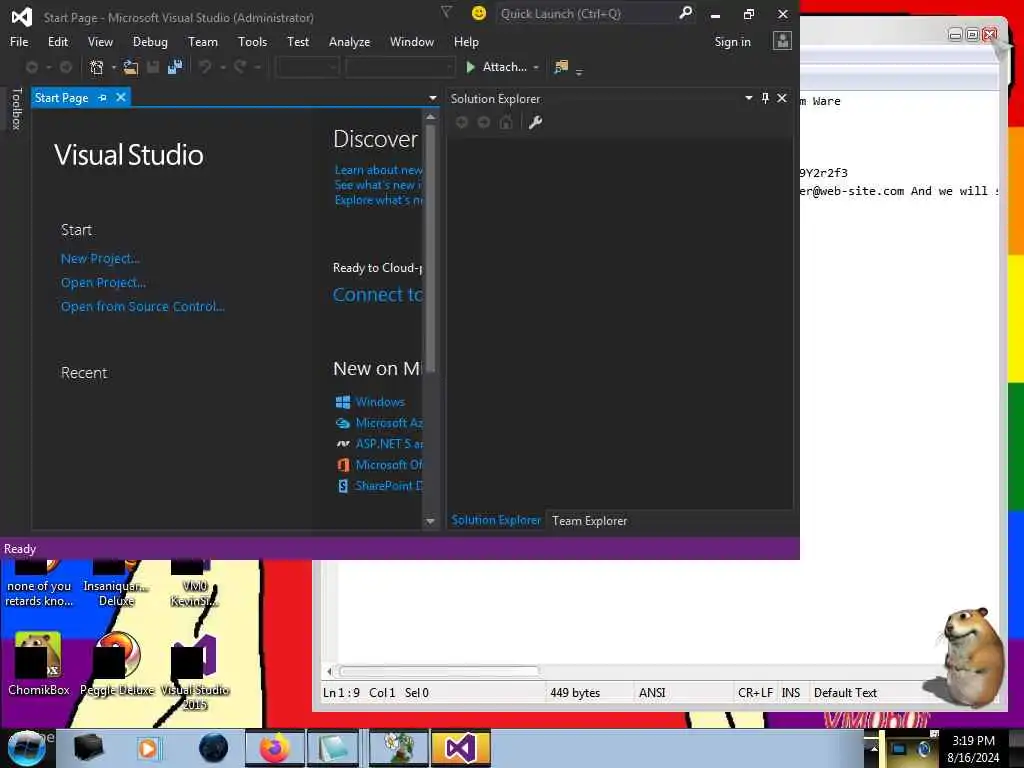1024x768 pixels.
Task: Click the New Project toolbar icon
Action: point(97,67)
